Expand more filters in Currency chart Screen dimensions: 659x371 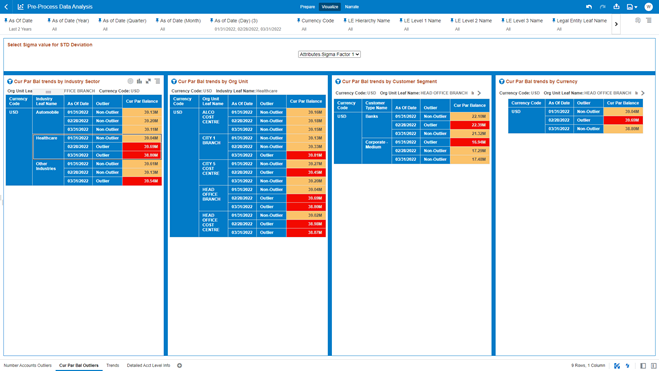click(643, 93)
